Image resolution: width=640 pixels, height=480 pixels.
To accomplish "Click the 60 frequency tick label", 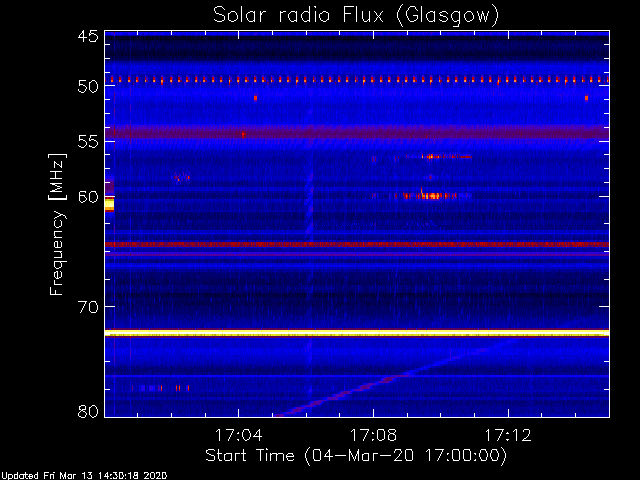I will coord(88,197).
